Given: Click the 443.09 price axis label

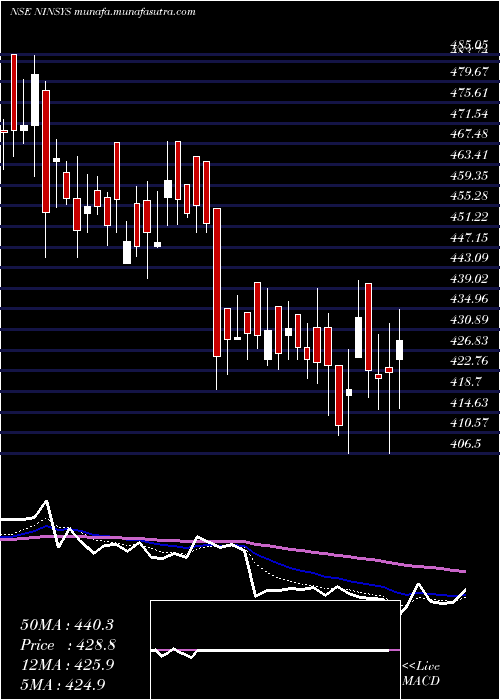Looking at the screenshot, I should click(468, 258).
